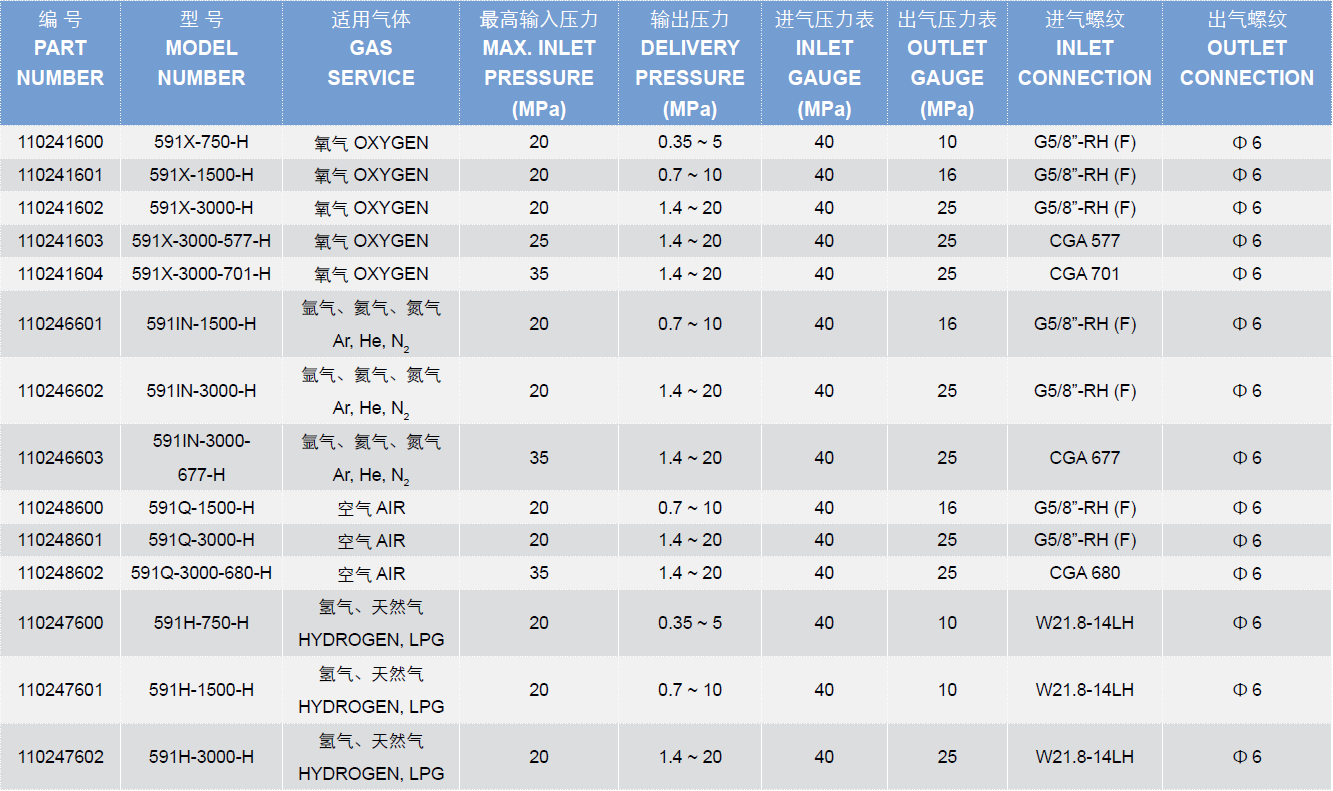The height and width of the screenshot is (791, 1333).
Task: Select part number 110247602 cell
Action: coord(60,757)
